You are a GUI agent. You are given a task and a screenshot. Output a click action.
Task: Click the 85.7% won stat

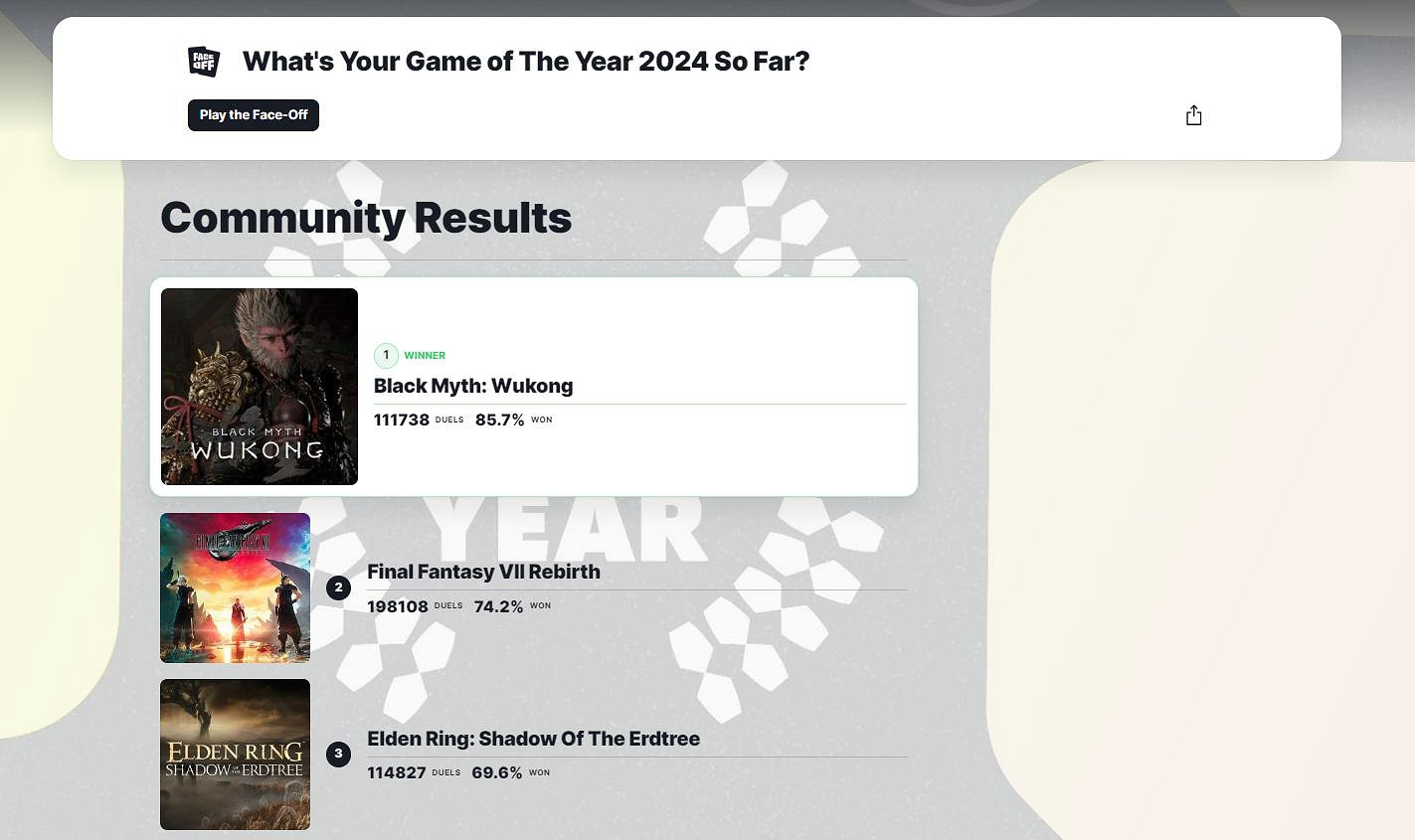499,420
